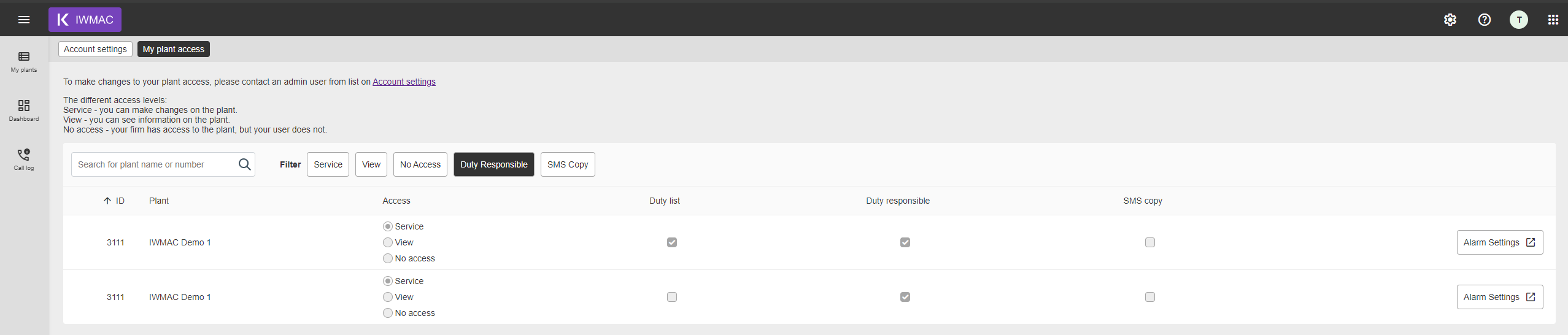Open settings gear in top bar

pos(1450,20)
